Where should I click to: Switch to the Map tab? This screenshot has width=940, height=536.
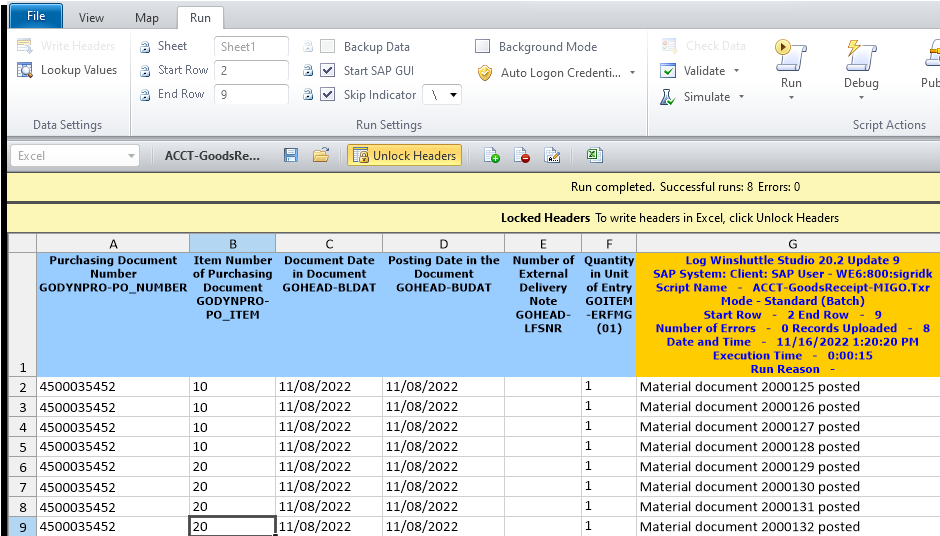tap(146, 18)
